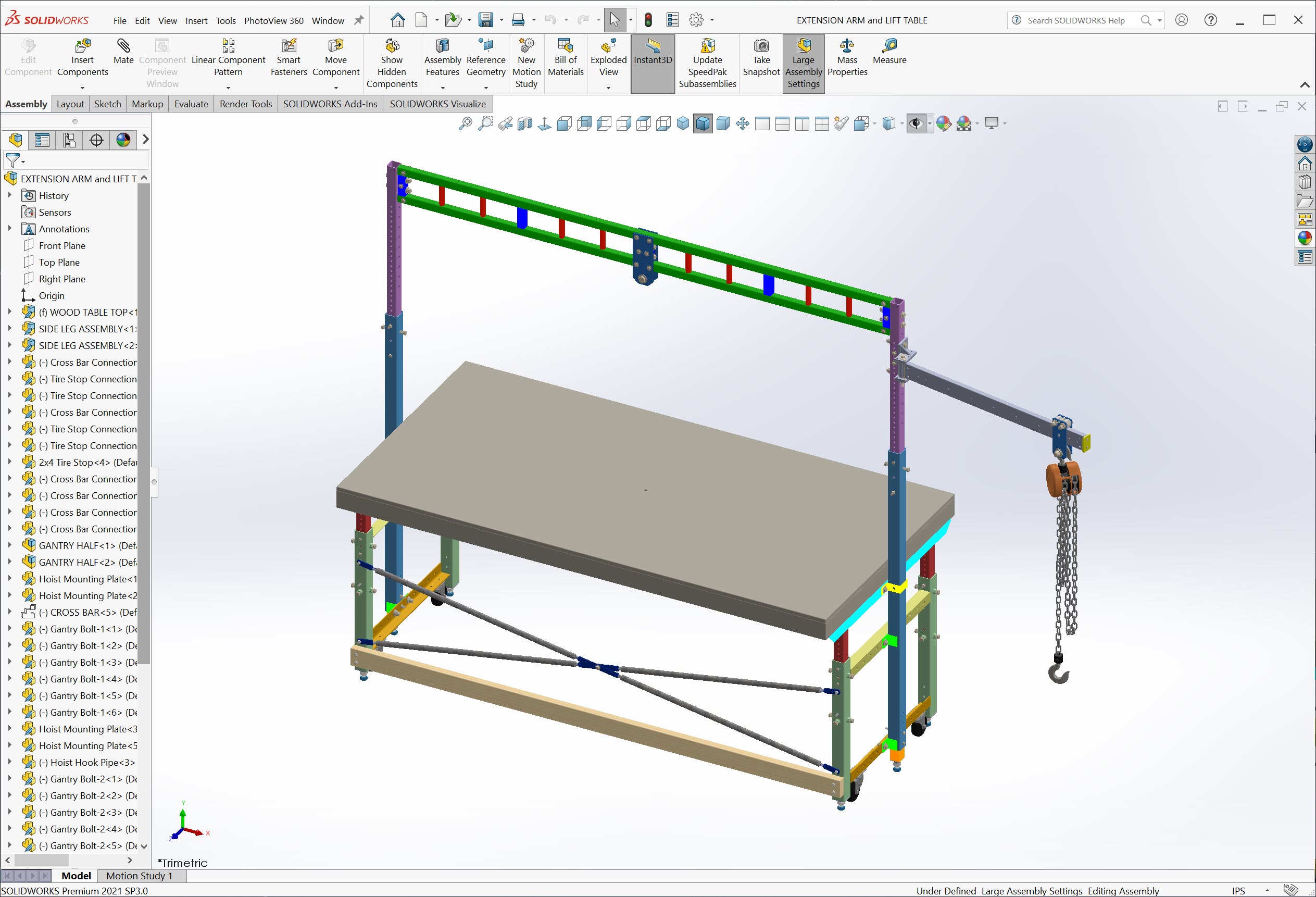Open Smart Fasteners tool
The width and height of the screenshot is (1316, 897).
click(x=288, y=46)
